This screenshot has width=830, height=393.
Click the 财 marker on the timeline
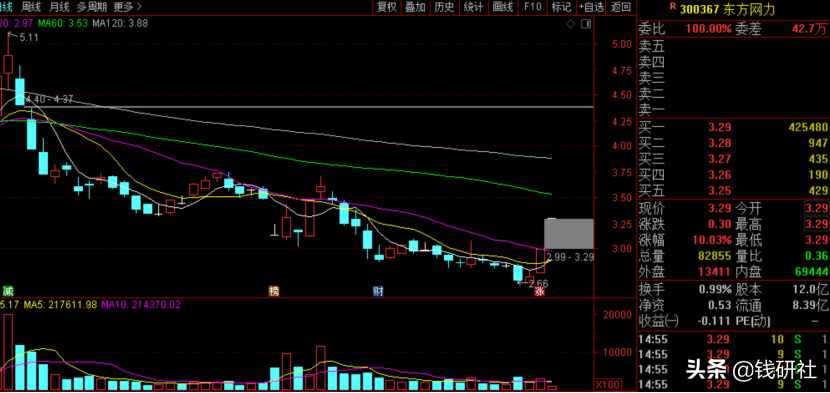pyautogui.click(x=378, y=291)
